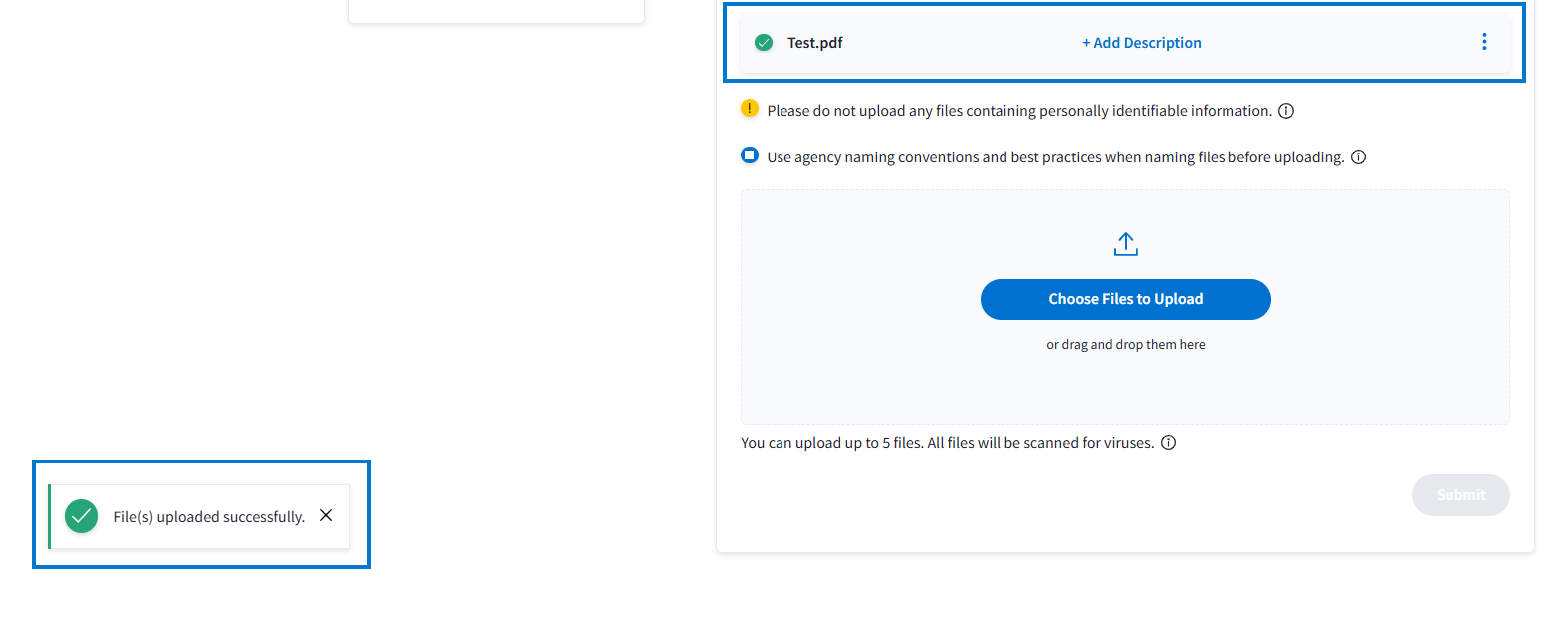This screenshot has width=1561, height=618.
Task: Click the personally identifiable information warning text
Action: pos(1019,111)
